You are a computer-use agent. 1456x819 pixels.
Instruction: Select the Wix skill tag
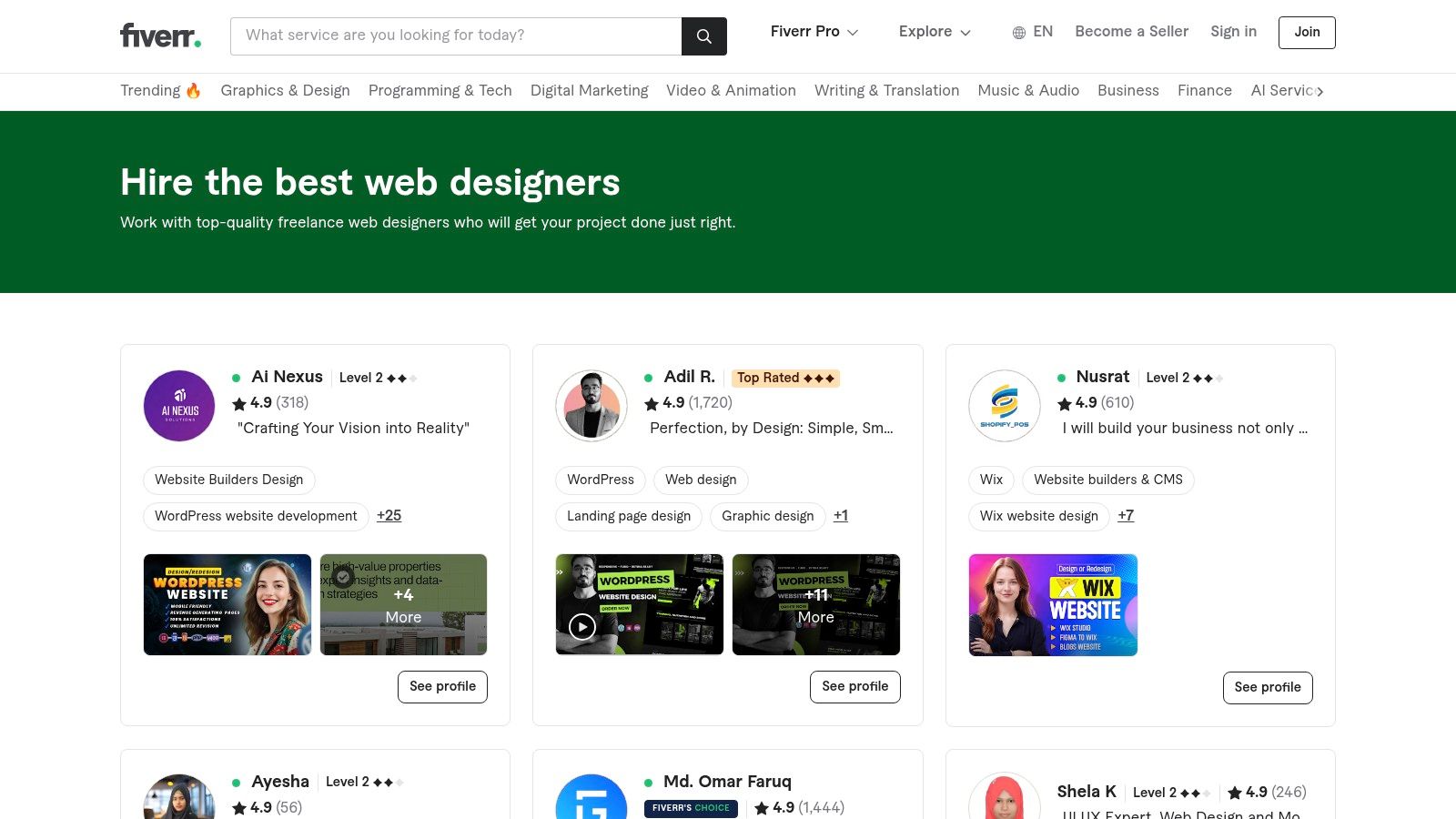tap(991, 480)
